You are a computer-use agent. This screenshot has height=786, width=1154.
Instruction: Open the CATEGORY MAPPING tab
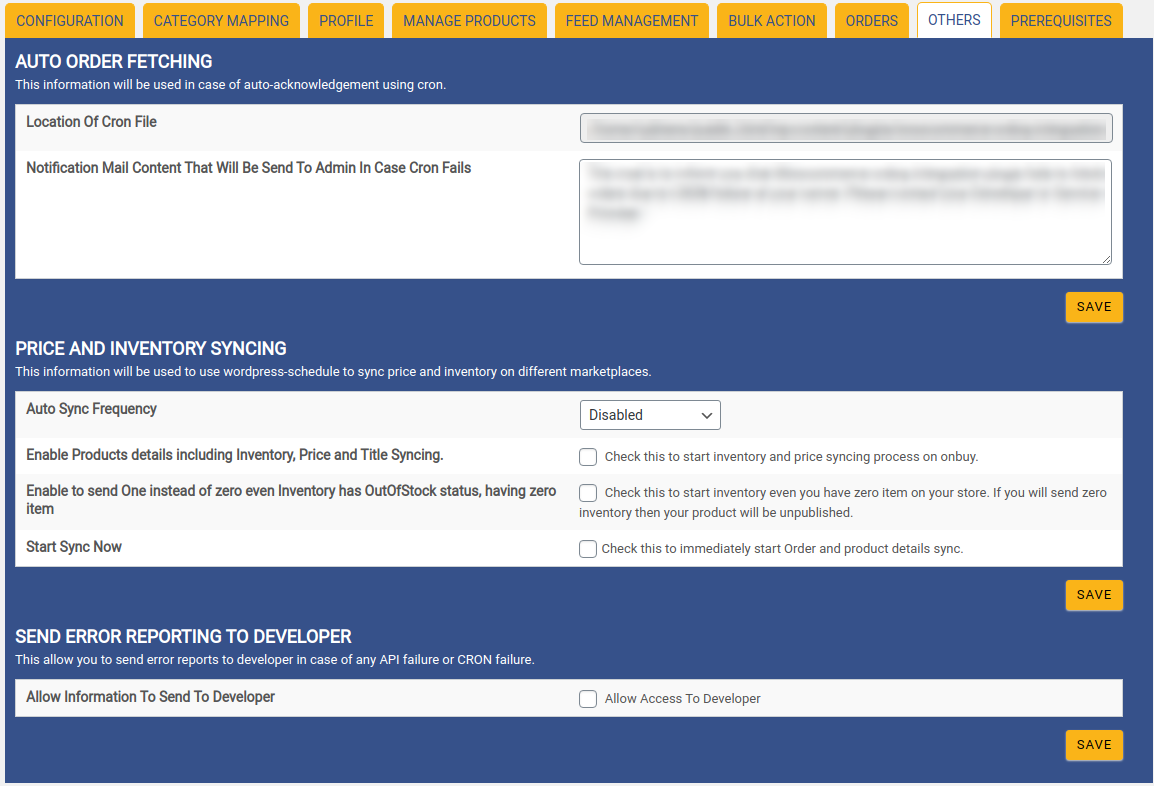pos(221,20)
